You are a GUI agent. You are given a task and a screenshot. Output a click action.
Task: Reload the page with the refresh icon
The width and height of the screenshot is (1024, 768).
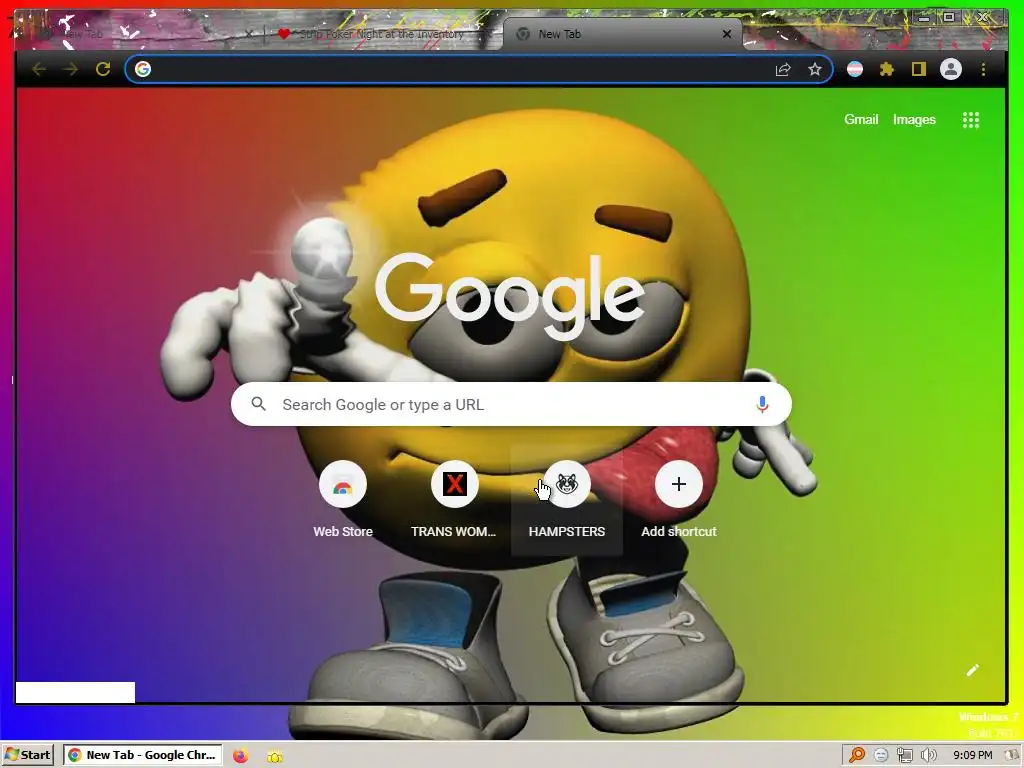click(x=103, y=69)
